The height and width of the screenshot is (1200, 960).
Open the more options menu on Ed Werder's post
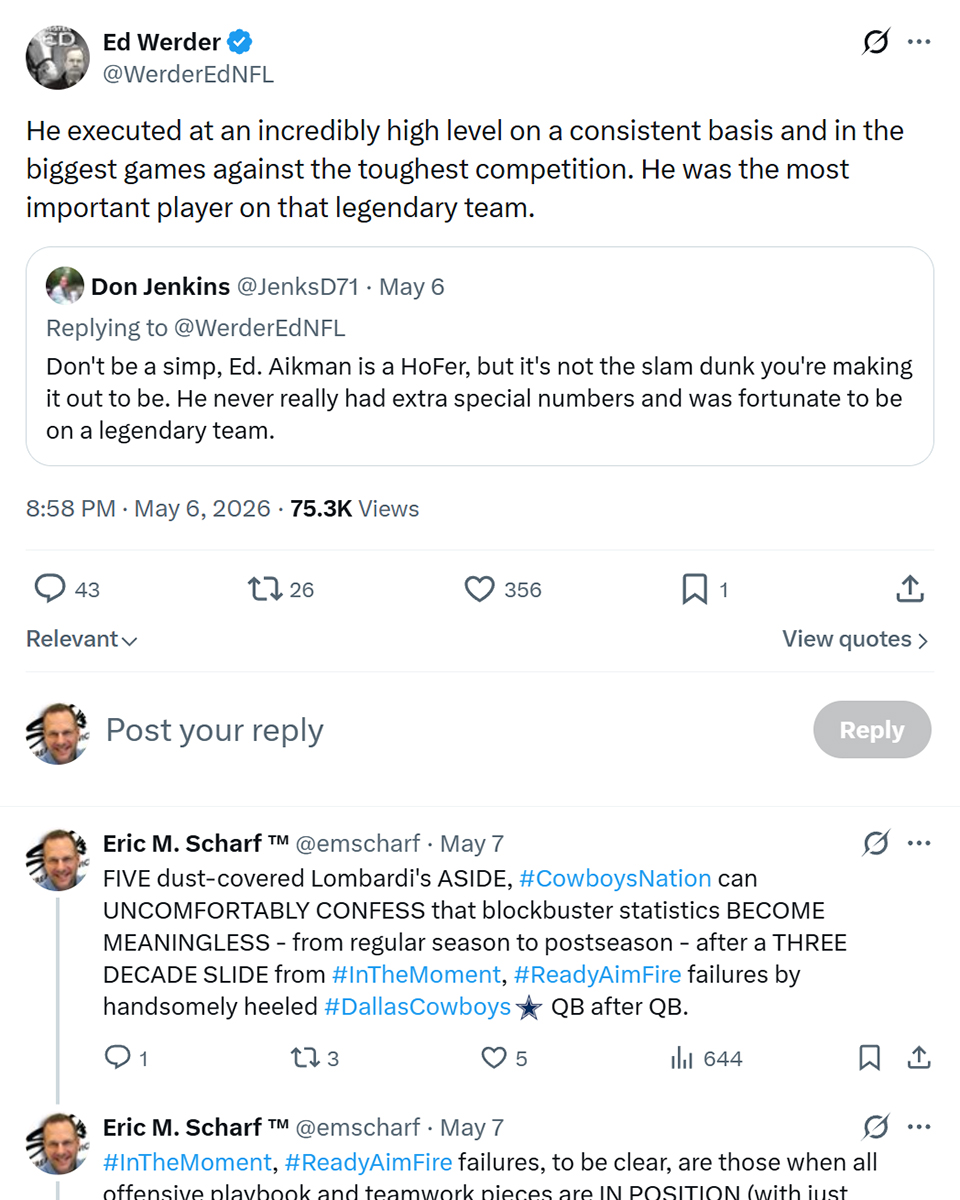click(x=919, y=42)
